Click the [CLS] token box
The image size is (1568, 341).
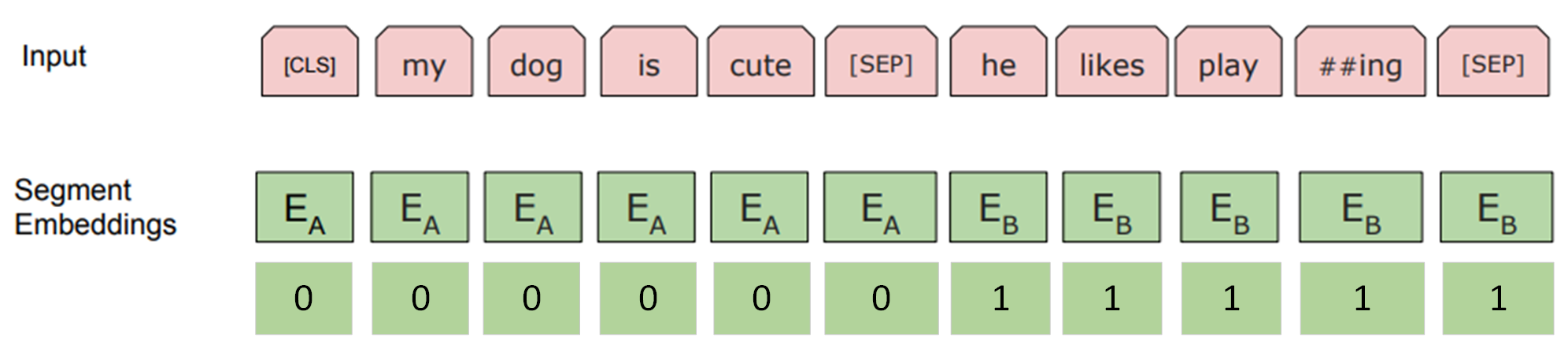pos(309,62)
